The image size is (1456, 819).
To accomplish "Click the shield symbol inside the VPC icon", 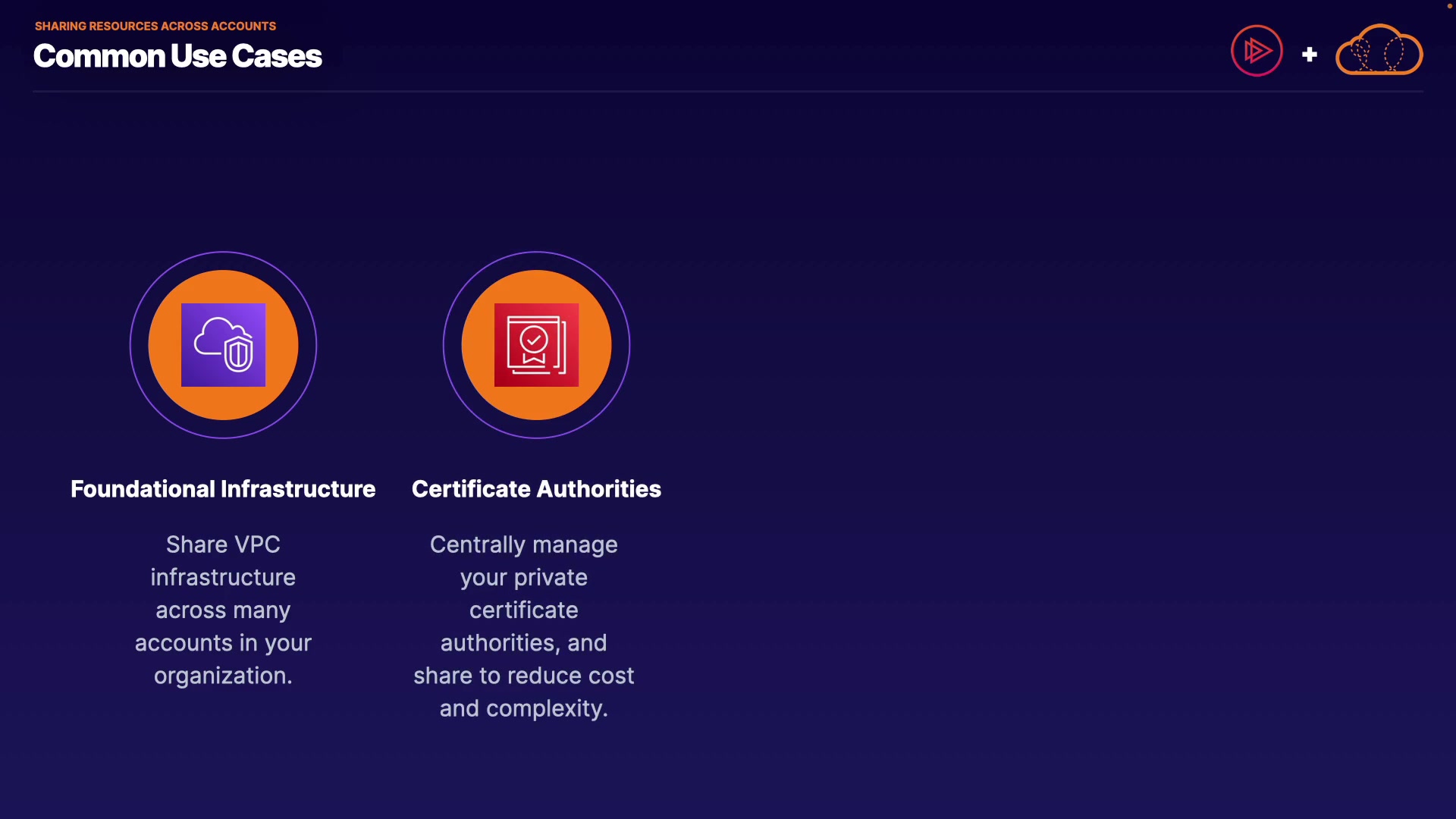I will click(x=239, y=354).
